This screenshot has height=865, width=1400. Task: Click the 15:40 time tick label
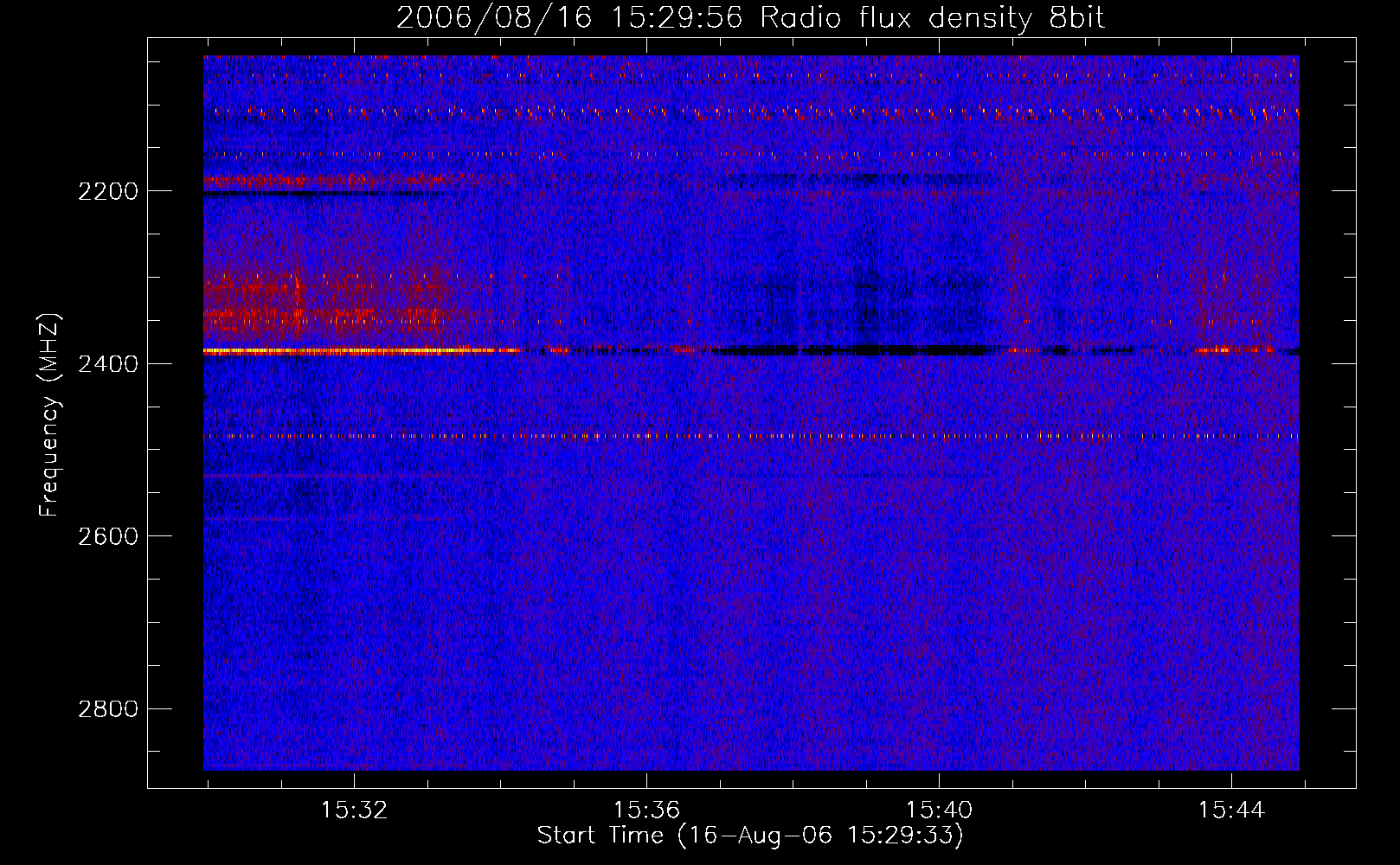tap(939, 811)
